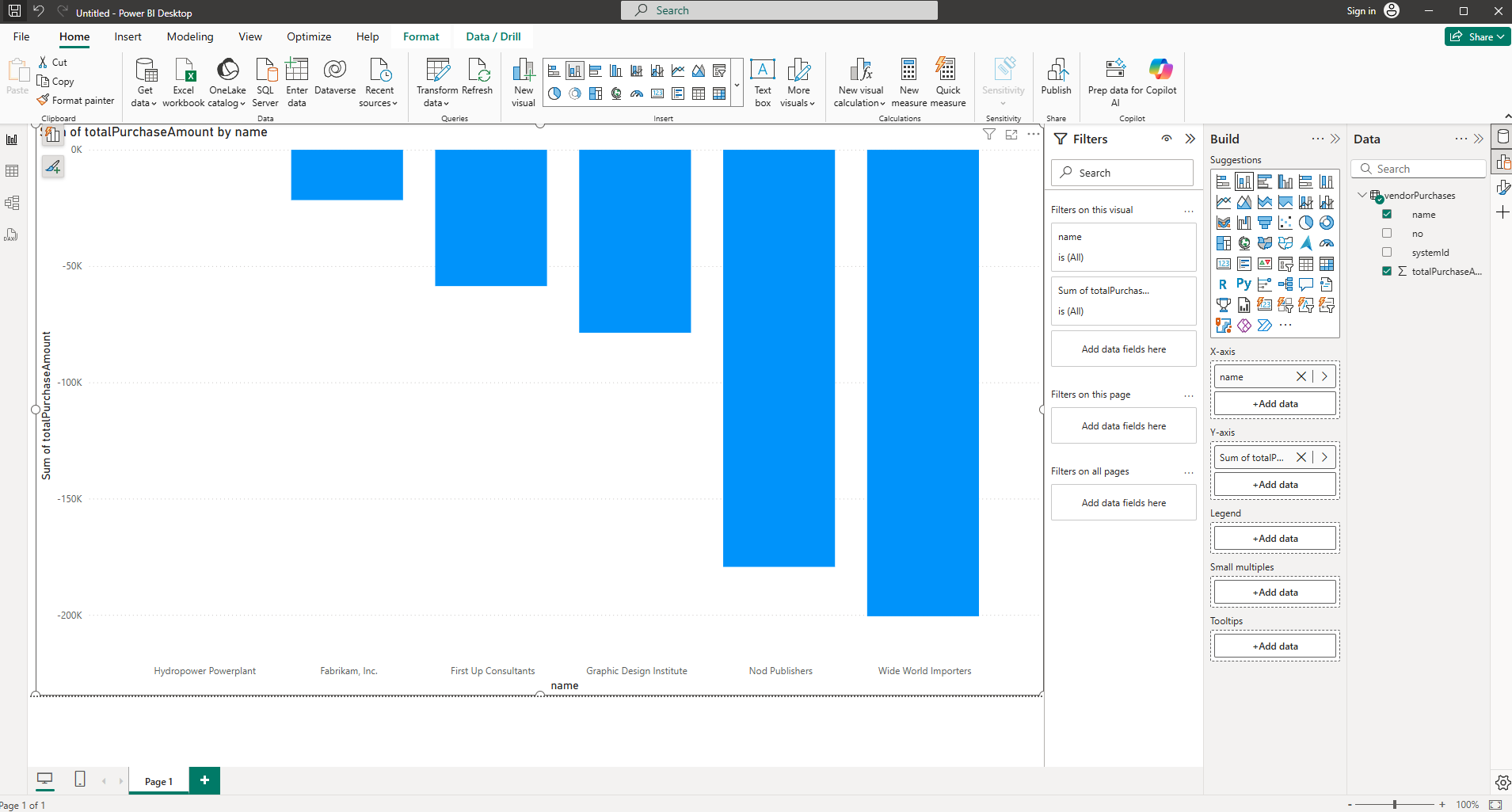The image size is (1512, 812).
Task: Add a new page with plus button
Action: tap(204, 780)
